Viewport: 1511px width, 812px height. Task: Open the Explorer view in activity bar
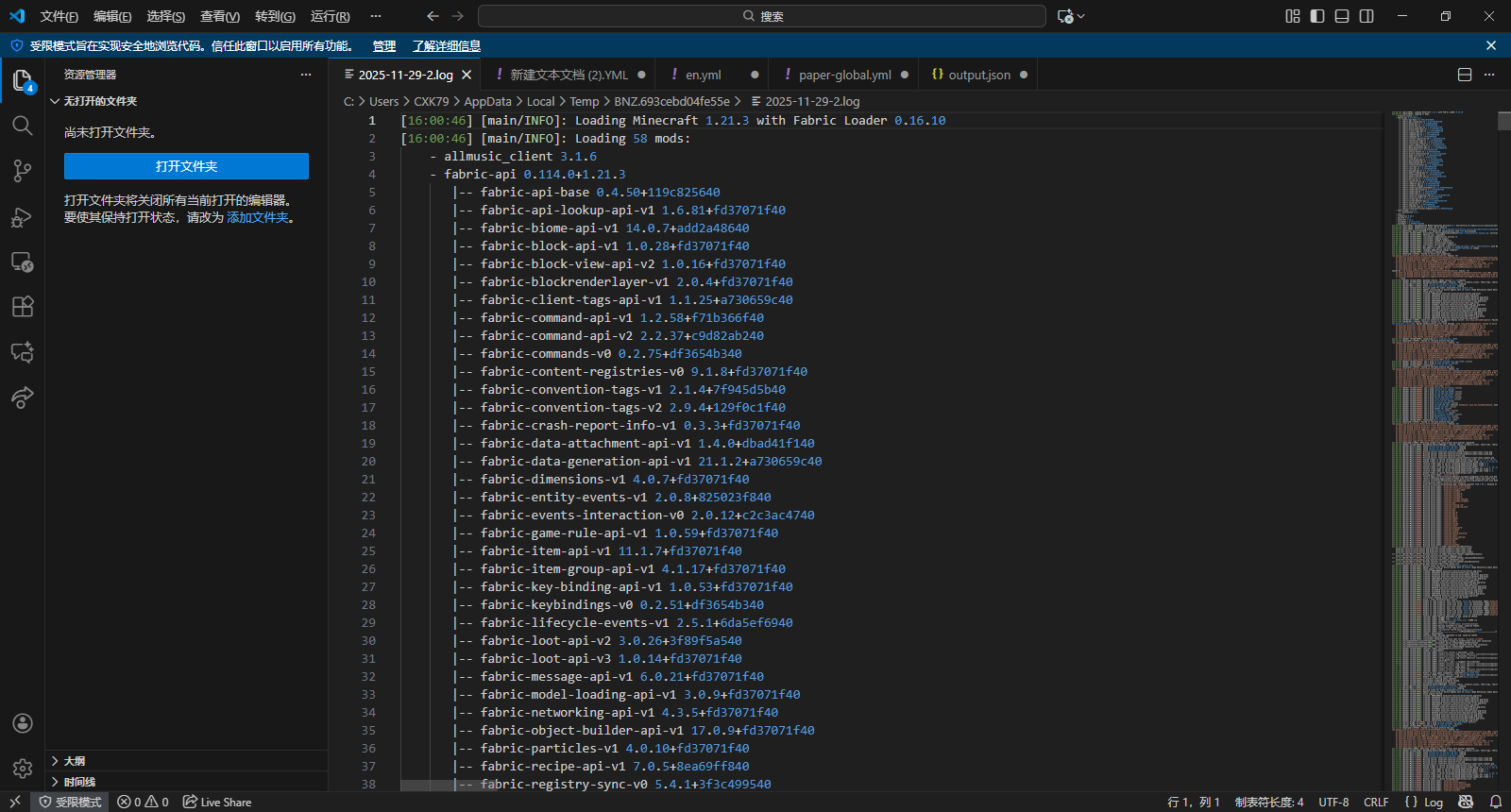click(x=23, y=80)
